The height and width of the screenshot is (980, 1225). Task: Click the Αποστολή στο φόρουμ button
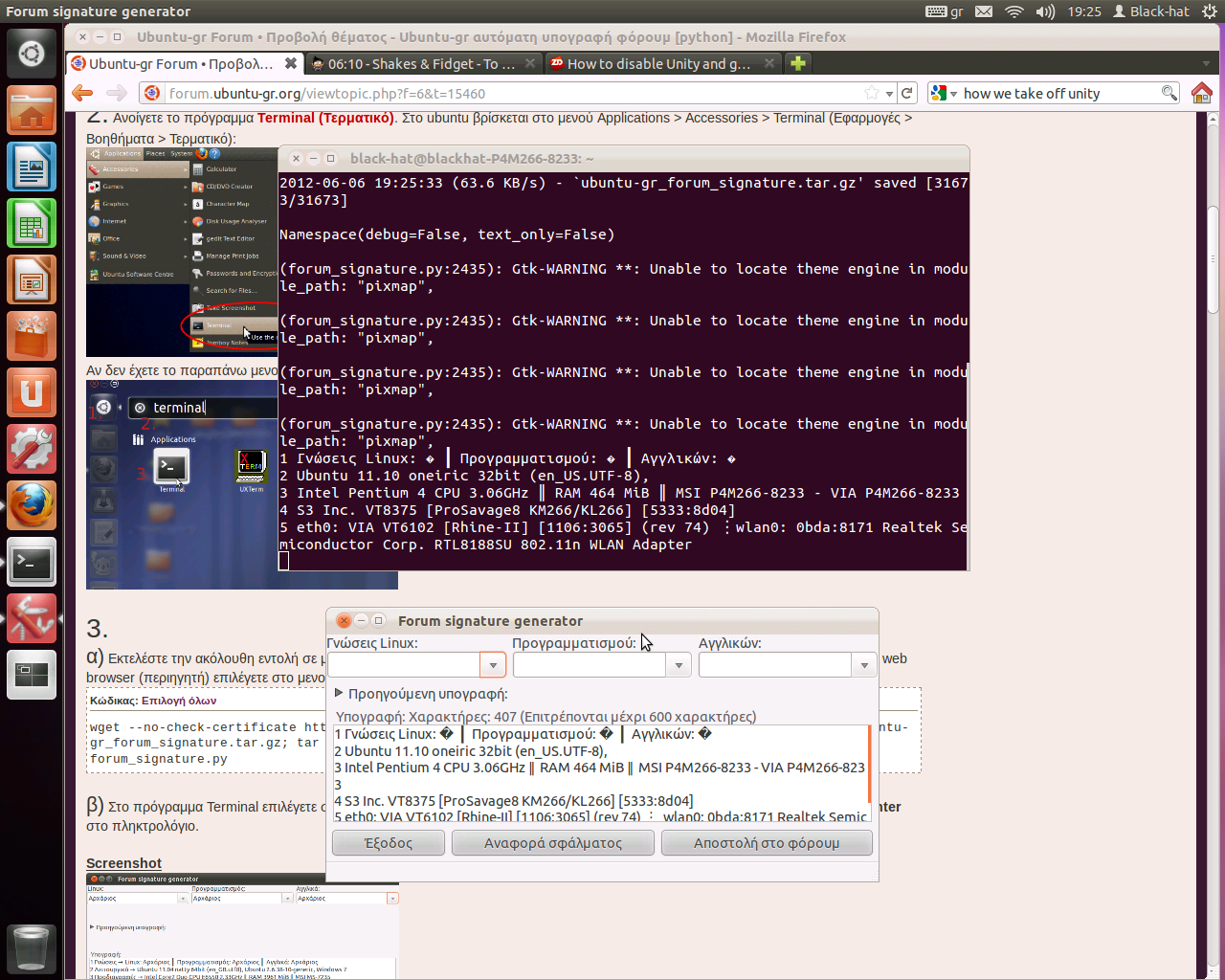pos(767,843)
